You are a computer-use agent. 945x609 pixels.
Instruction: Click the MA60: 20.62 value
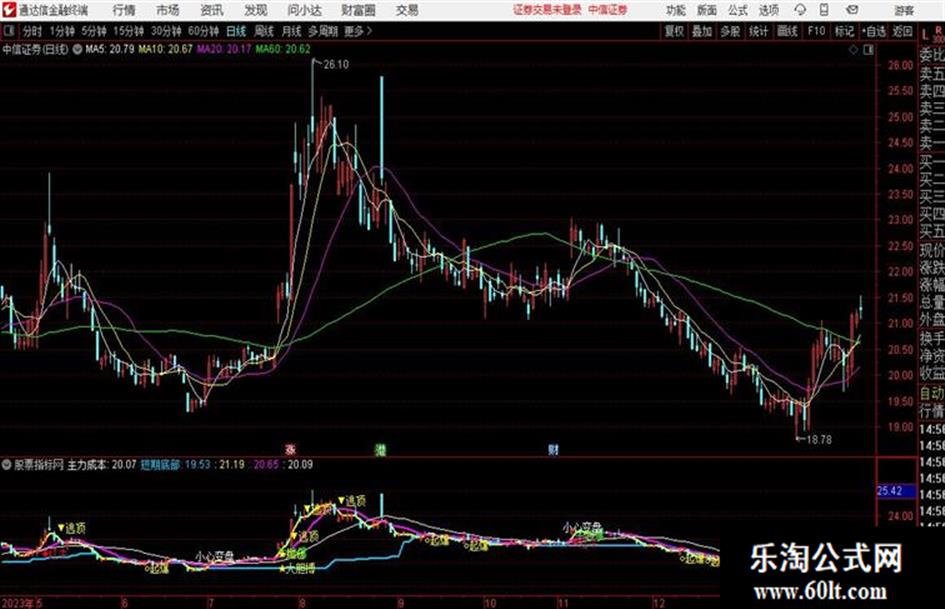pos(283,49)
